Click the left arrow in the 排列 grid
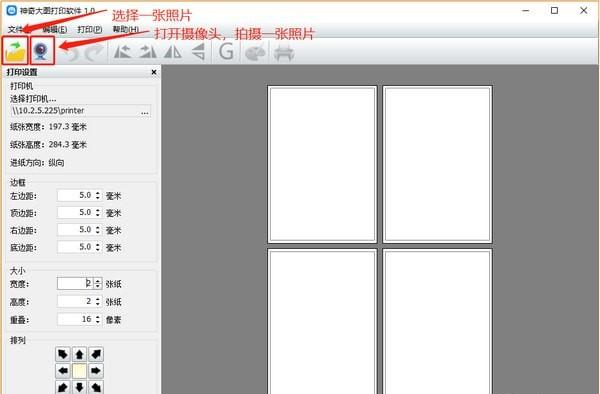This screenshot has width=600, height=394. [x=63, y=371]
